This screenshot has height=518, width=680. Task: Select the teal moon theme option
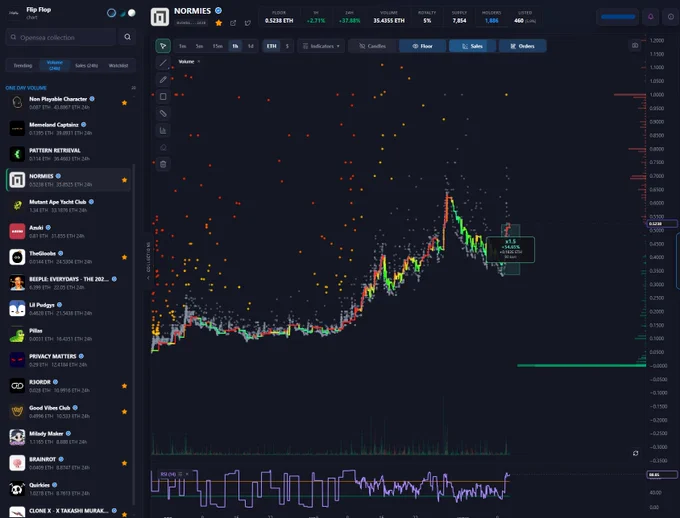pyautogui.click(x=123, y=13)
